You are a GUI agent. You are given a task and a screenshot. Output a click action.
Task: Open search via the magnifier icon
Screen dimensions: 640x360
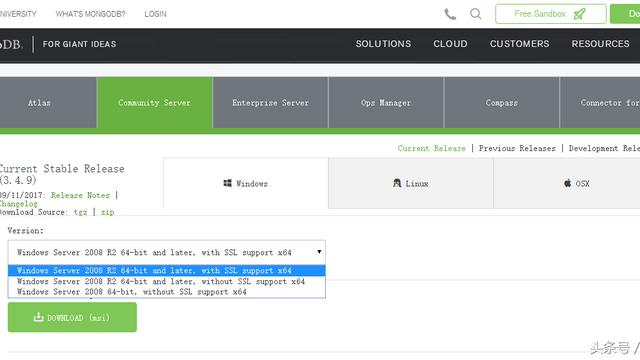pyautogui.click(x=476, y=14)
